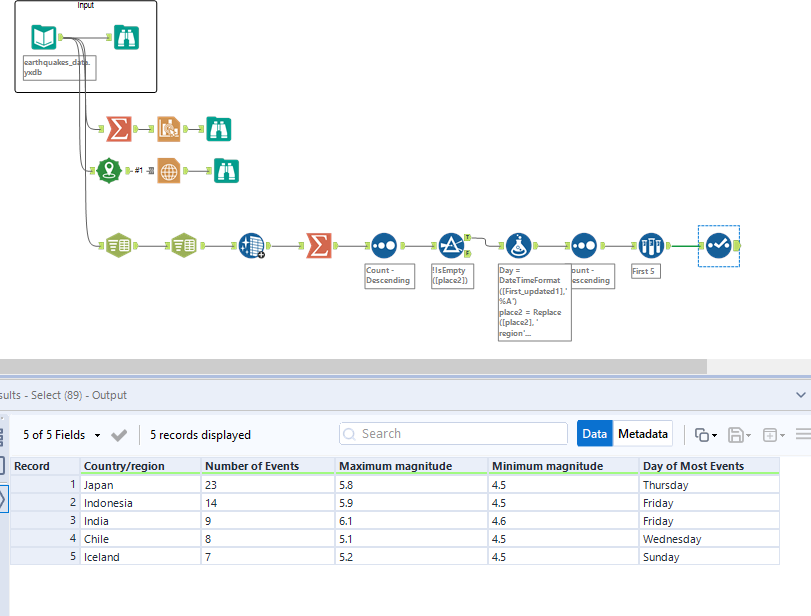Click the Filter tool False output anchor
Viewport: 811px width, 616px height.
(x=467, y=253)
